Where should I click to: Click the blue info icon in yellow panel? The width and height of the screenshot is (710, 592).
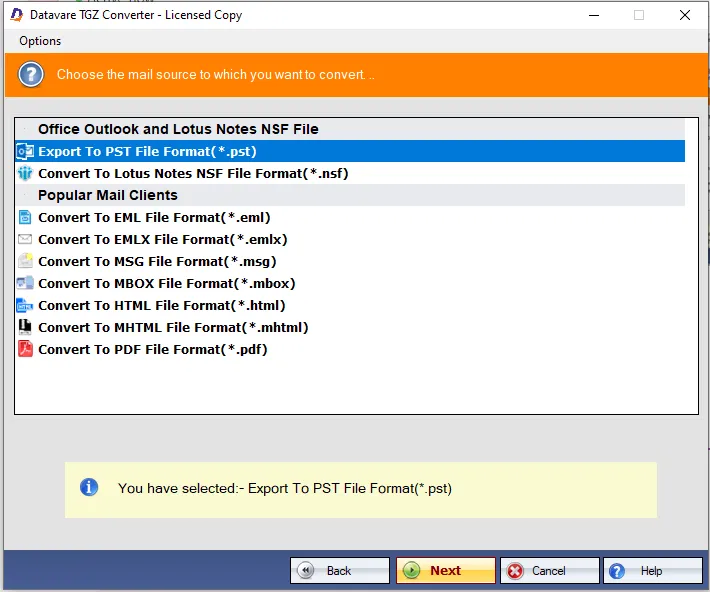click(89, 488)
